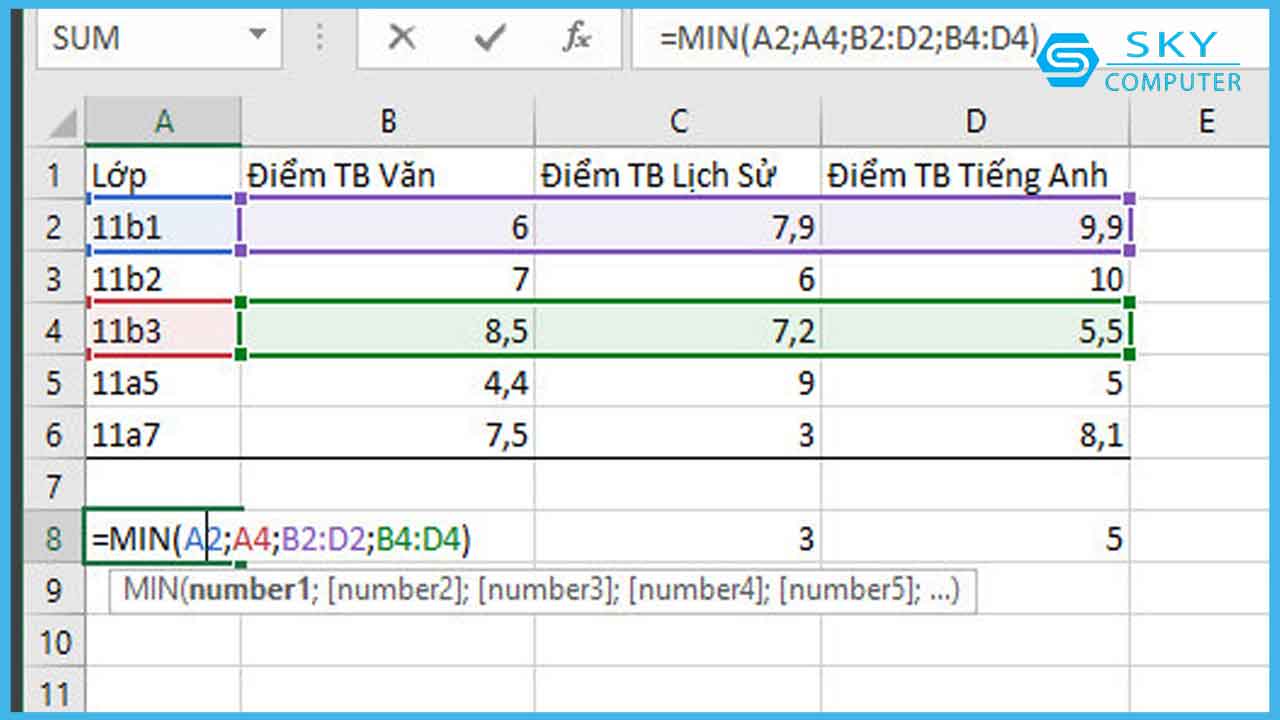
Task: Select the cell containing 11a5
Action: coord(163,383)
